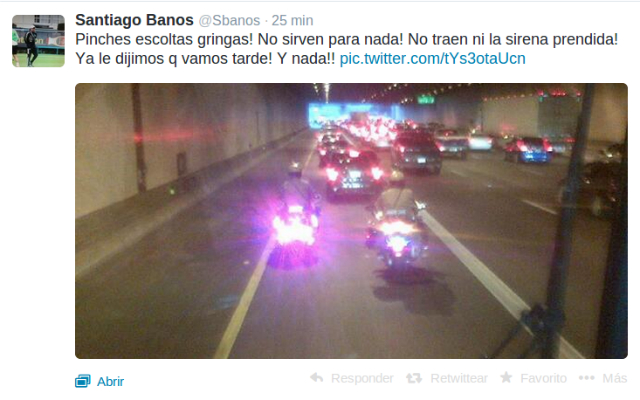Visit the @Sbanos handle link
The image size is (640, 400).
pos(229,20)
